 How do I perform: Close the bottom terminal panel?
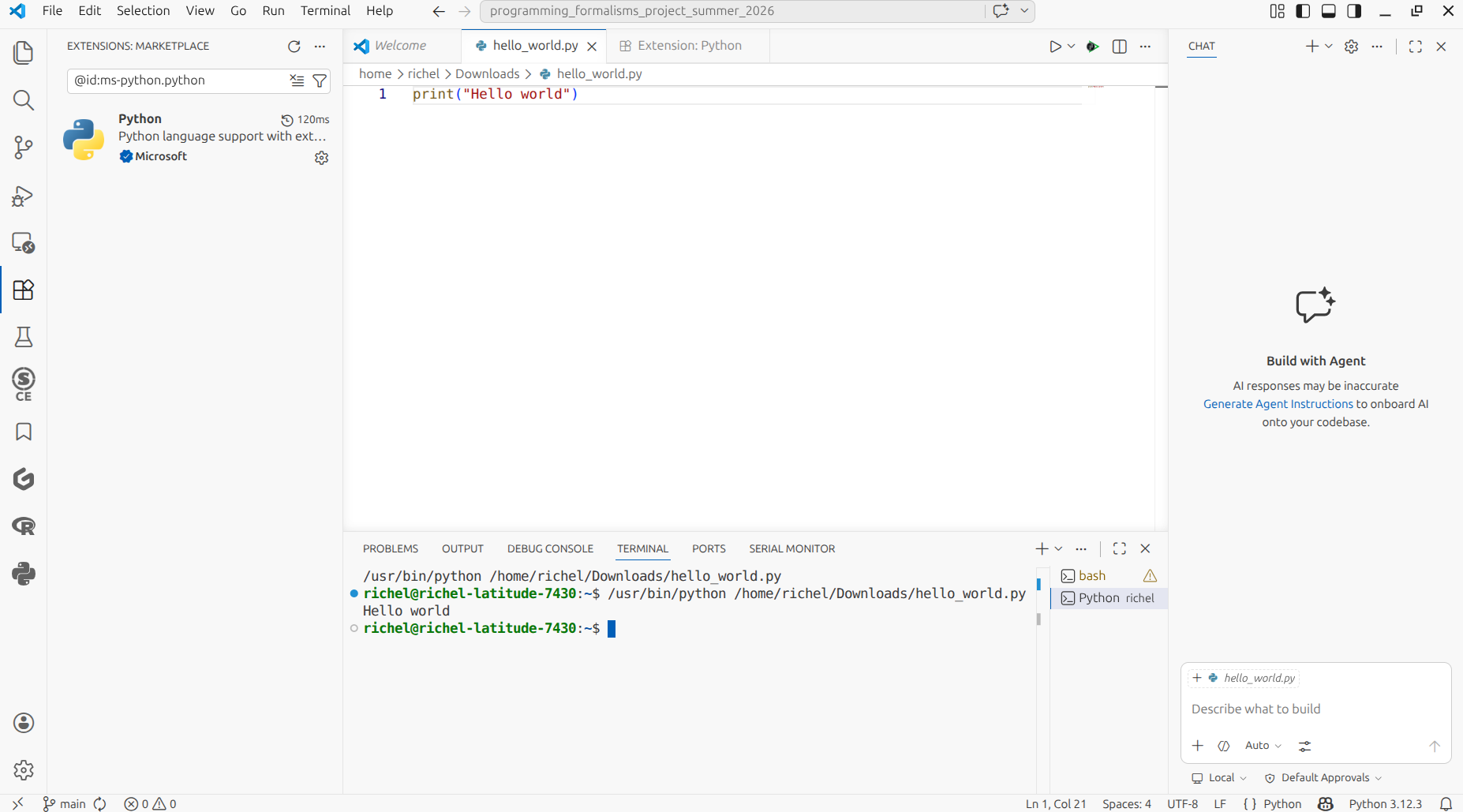(1146, 548)
